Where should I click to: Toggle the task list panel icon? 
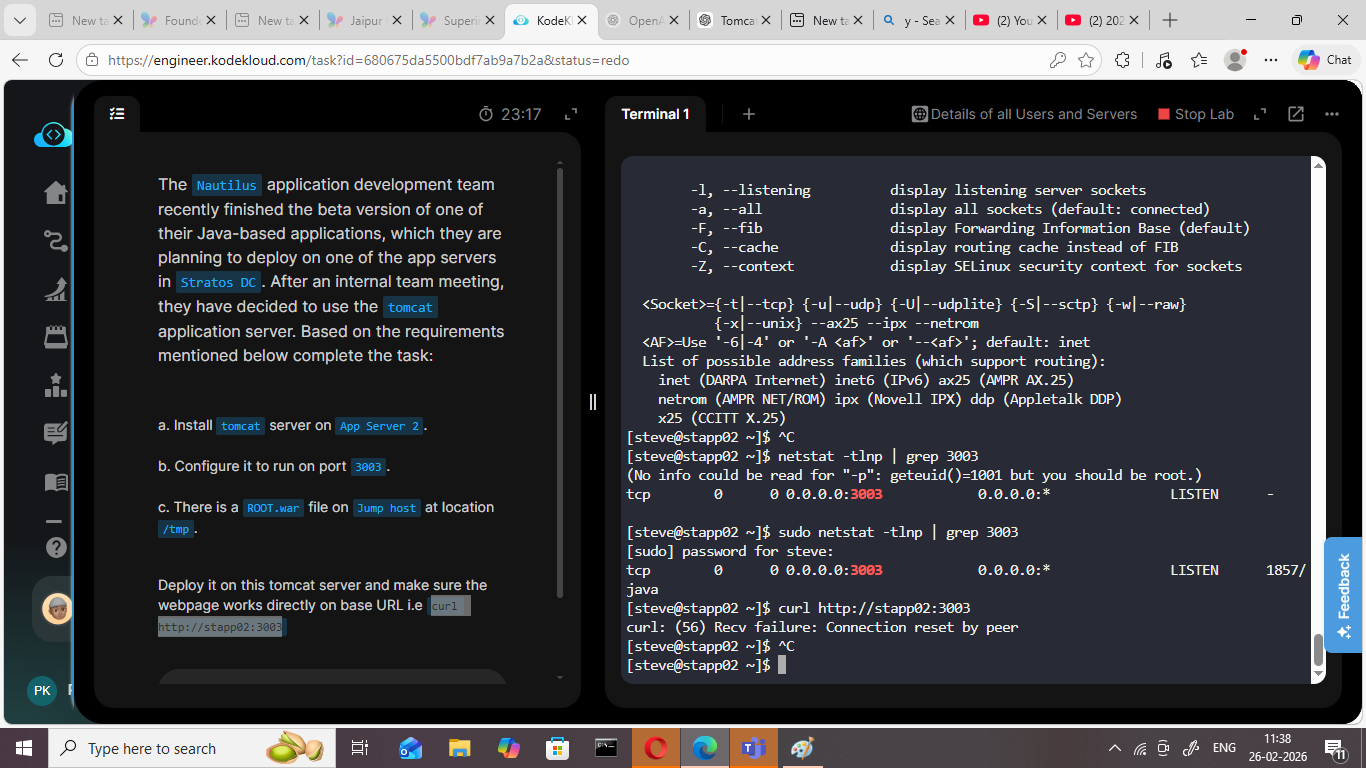tap(117, 114)
